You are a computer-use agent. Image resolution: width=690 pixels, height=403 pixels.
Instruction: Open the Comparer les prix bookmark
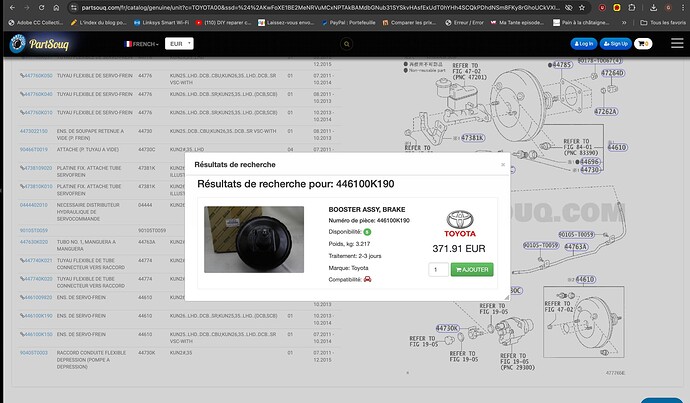click(x=409, y=22)
